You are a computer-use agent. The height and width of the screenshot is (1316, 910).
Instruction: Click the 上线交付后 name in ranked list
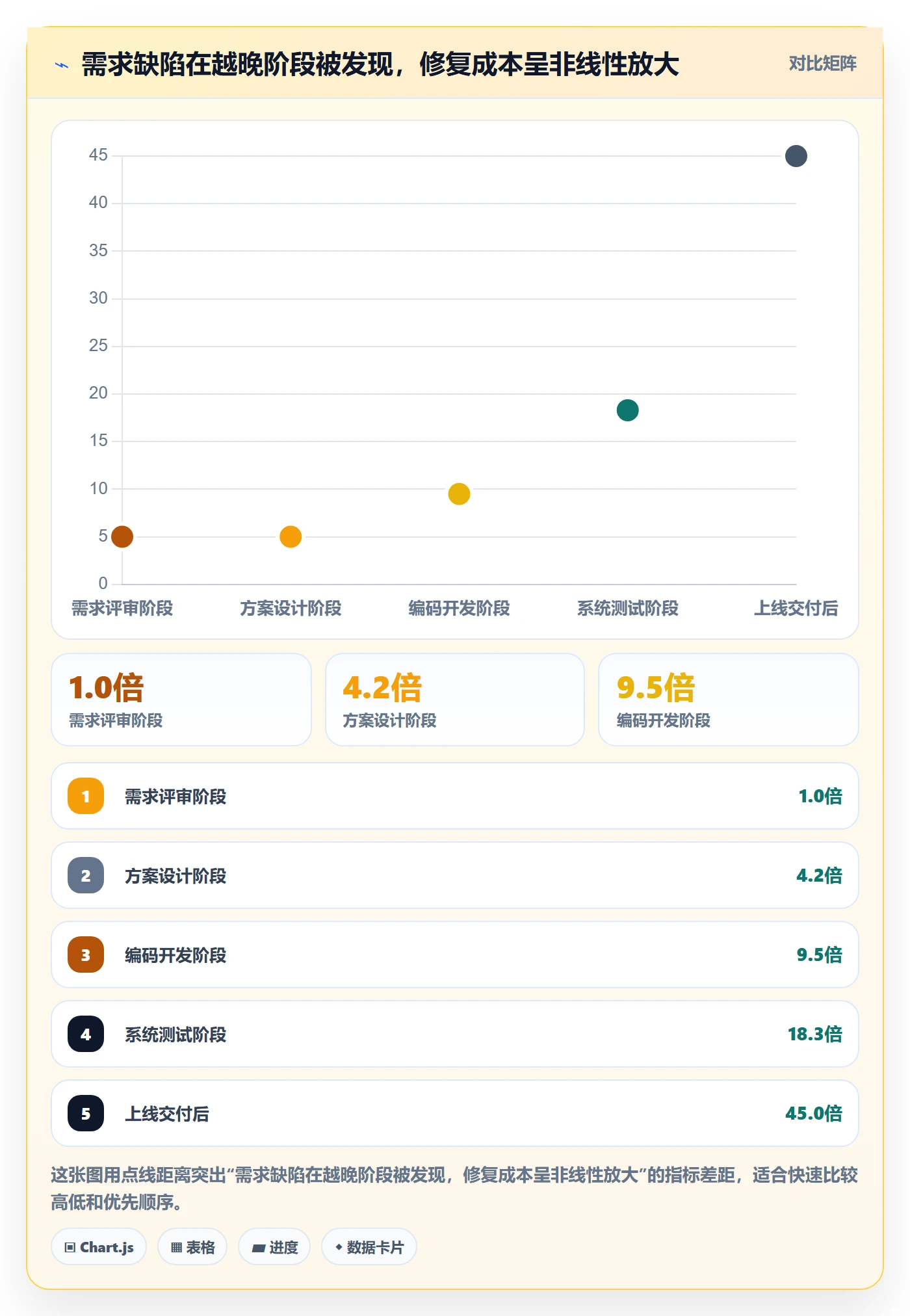167,1114
